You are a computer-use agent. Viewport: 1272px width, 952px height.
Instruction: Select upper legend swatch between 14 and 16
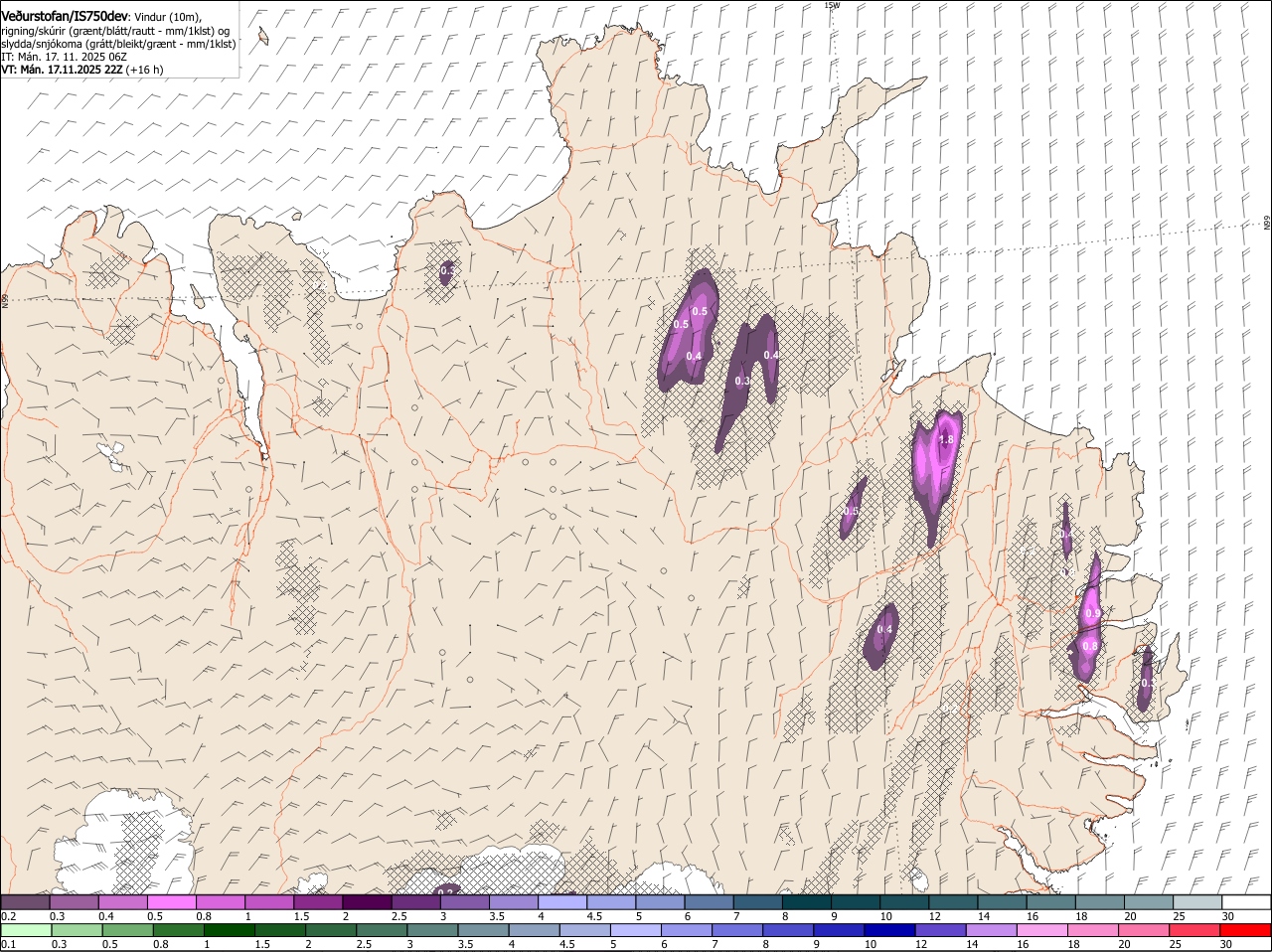pyautogui.click(x=1003, y=901)
